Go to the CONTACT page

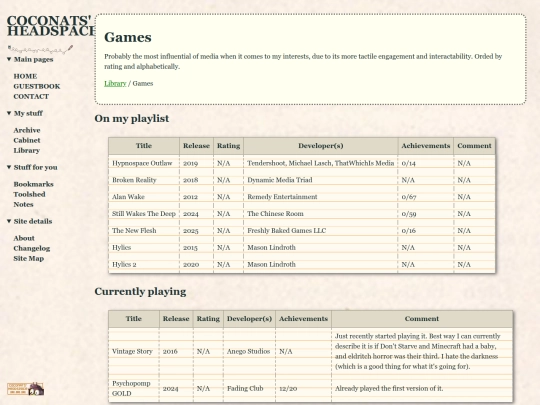[31, 96]
